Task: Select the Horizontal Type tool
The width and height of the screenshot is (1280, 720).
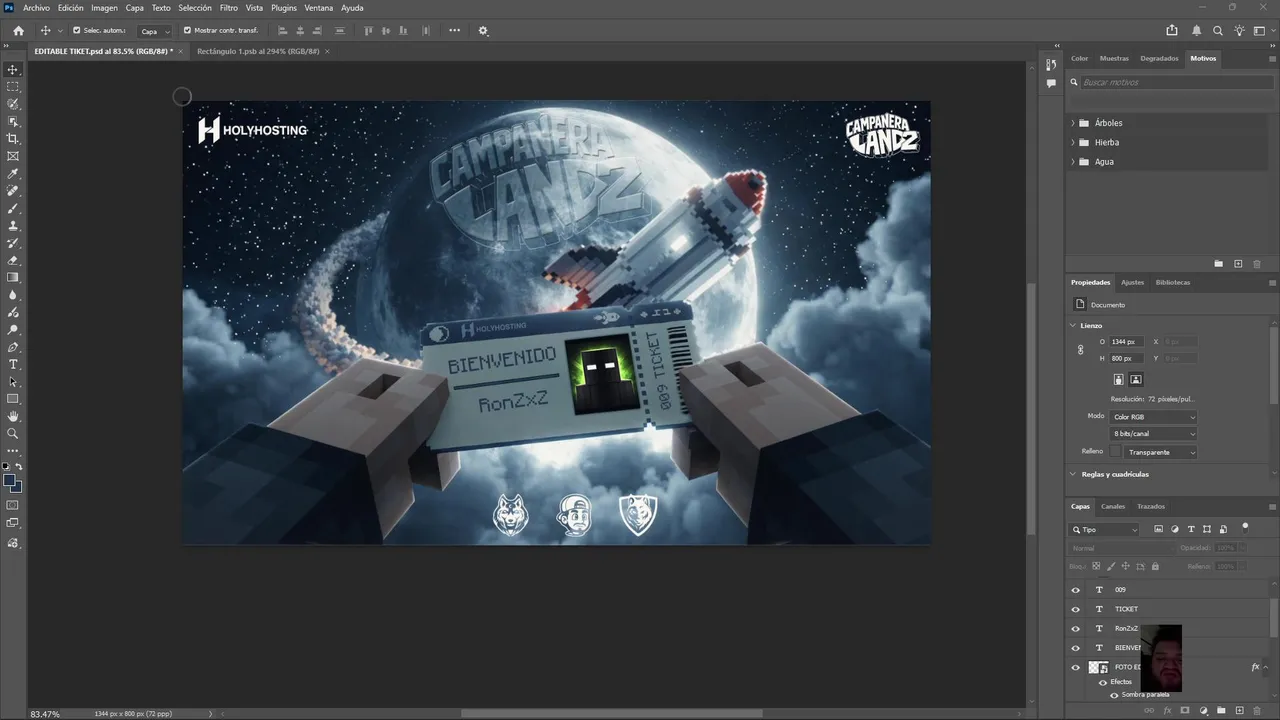Action: pyautogui.click(x=13, y=364)
